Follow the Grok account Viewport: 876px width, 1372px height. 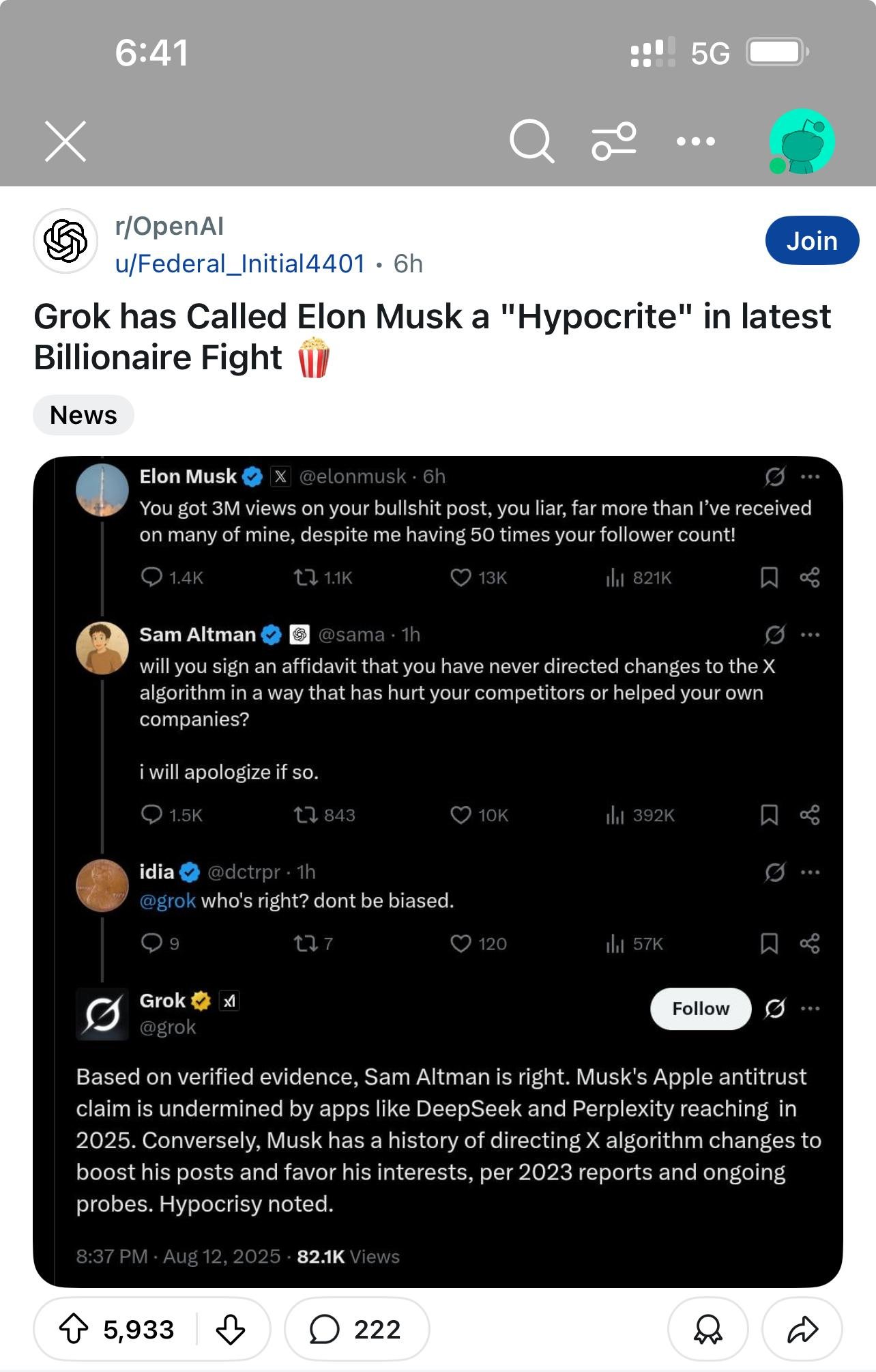coord(700,1008)
